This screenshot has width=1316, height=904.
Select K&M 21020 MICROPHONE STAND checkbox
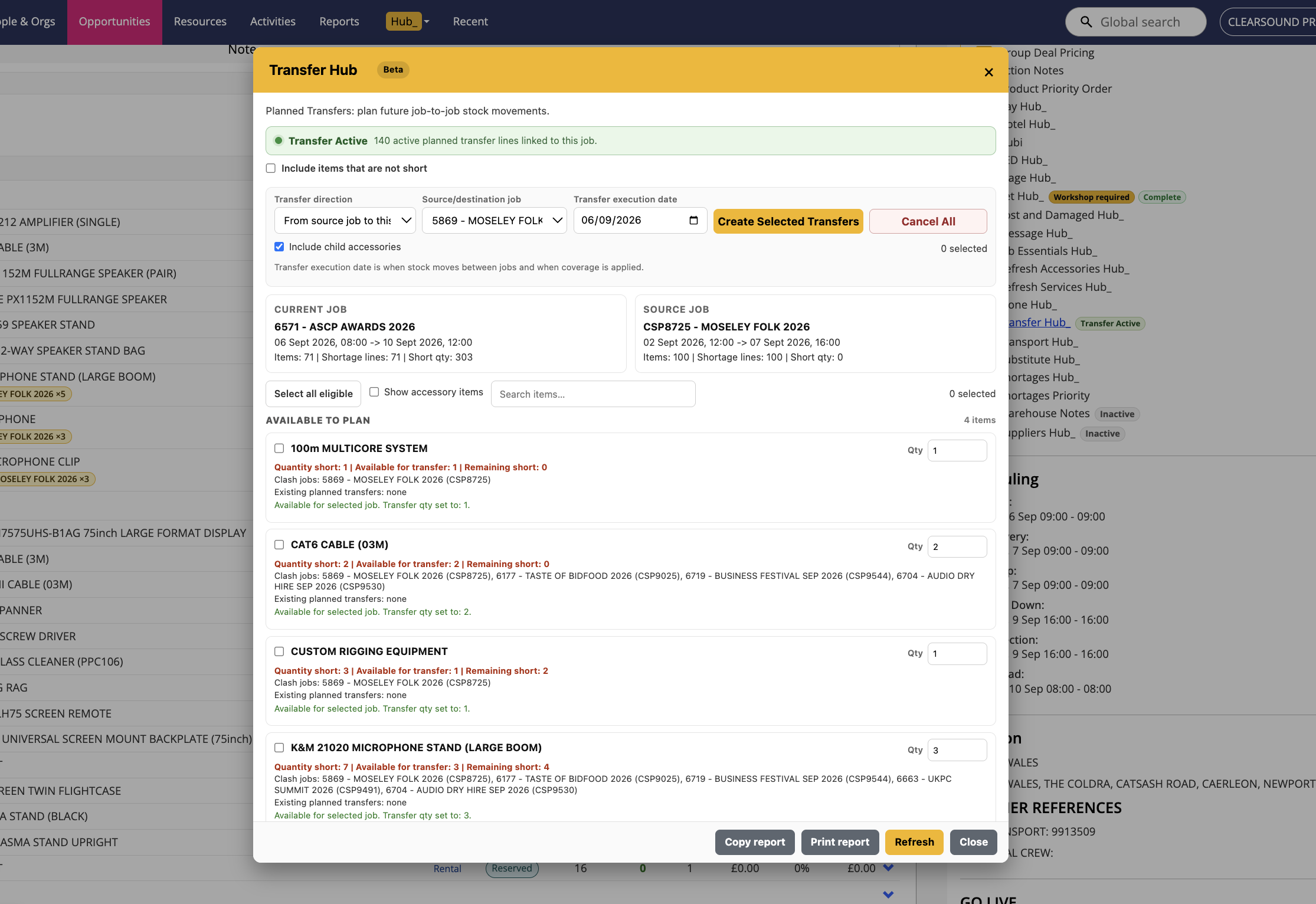[x=279, y=748]
